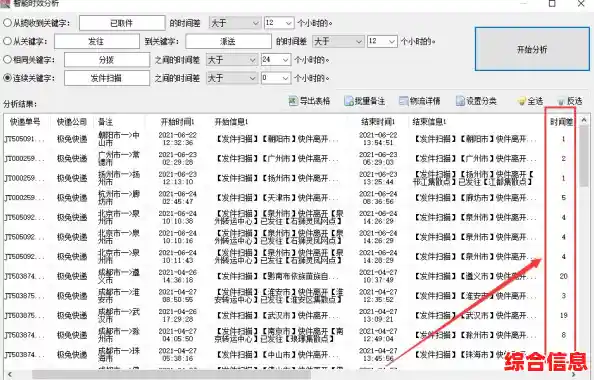Click start time 2021-06-23 02:29:28

pyautogui.click(x=178, y=158)
